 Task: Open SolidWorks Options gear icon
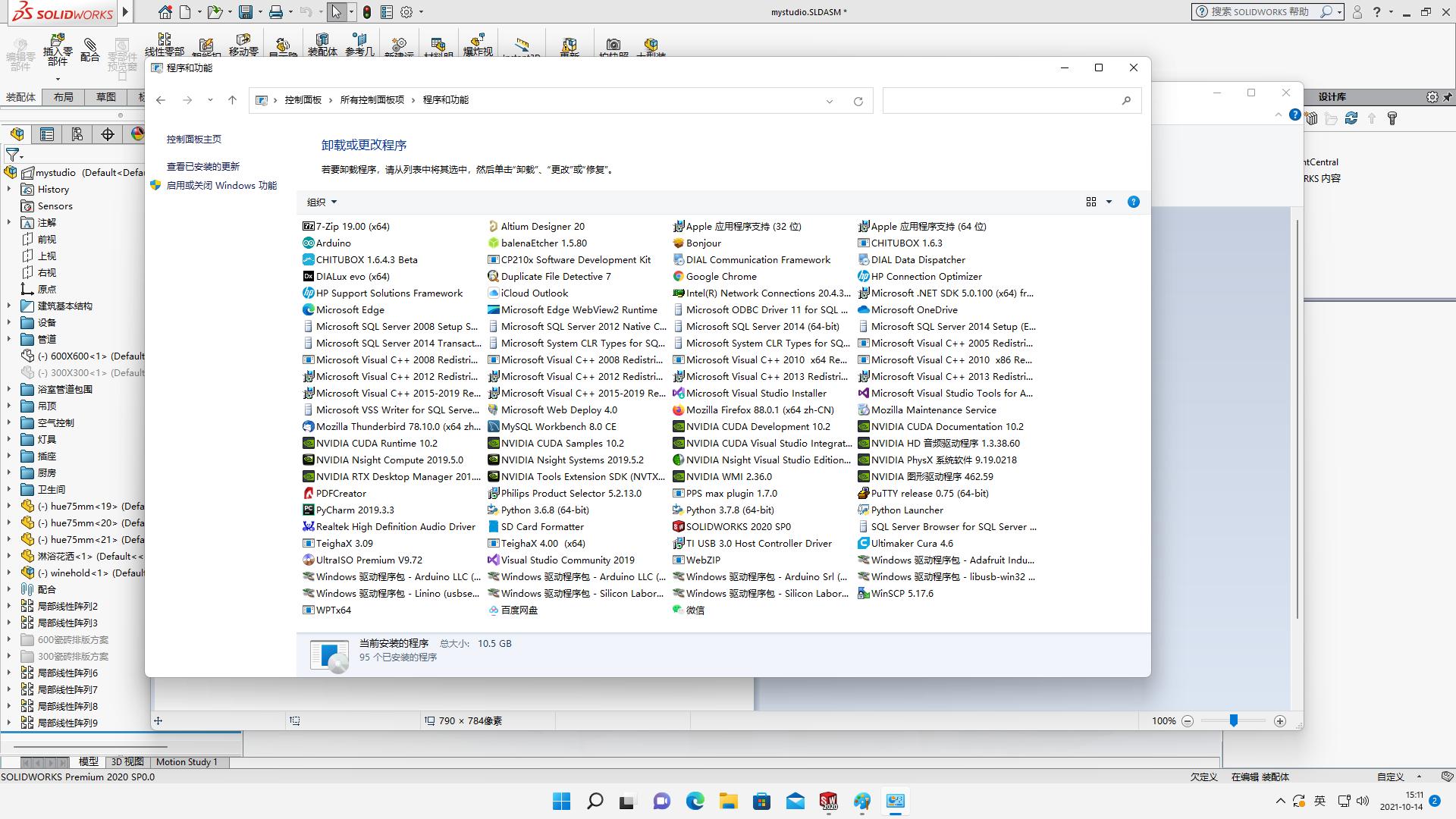tap(407, 12)
